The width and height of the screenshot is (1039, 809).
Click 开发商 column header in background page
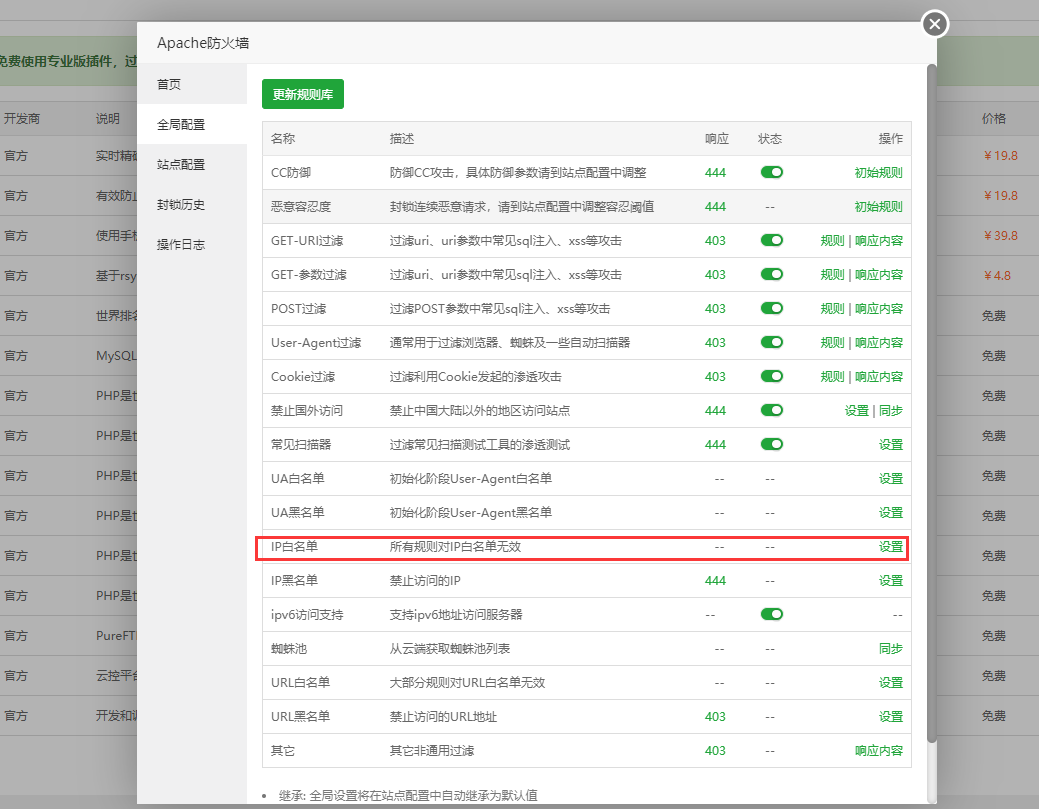point(22,119)
